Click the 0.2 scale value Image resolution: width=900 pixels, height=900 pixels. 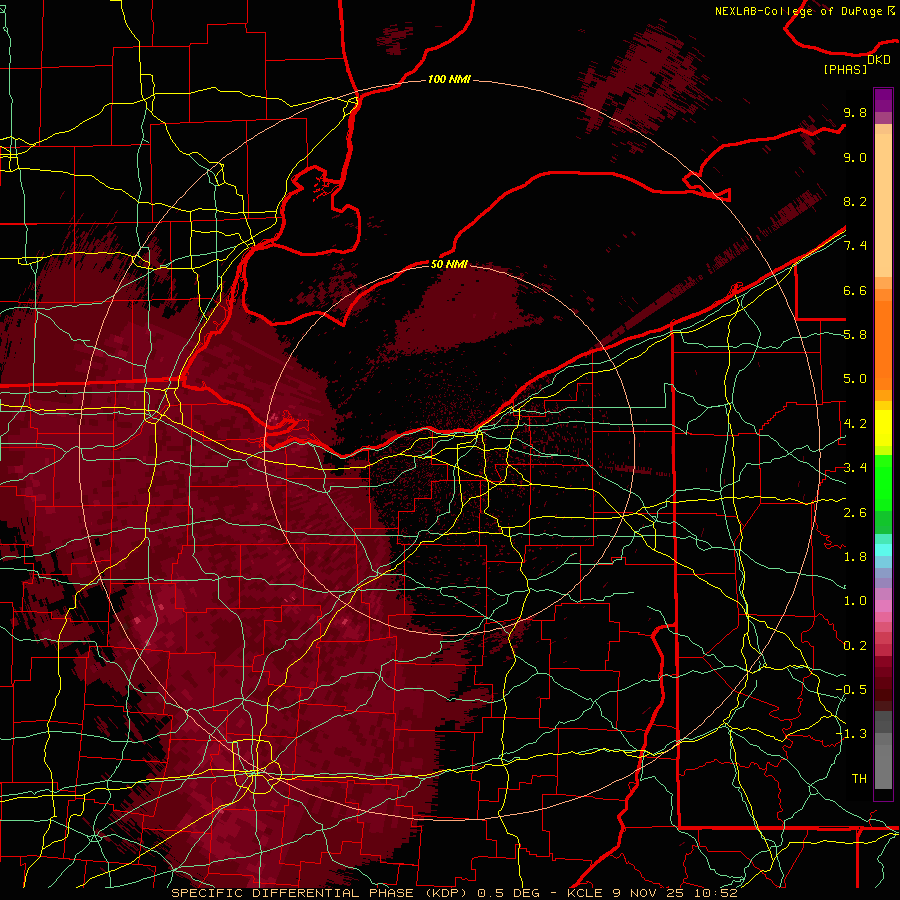pyautogui.click(x=855, y=645)
